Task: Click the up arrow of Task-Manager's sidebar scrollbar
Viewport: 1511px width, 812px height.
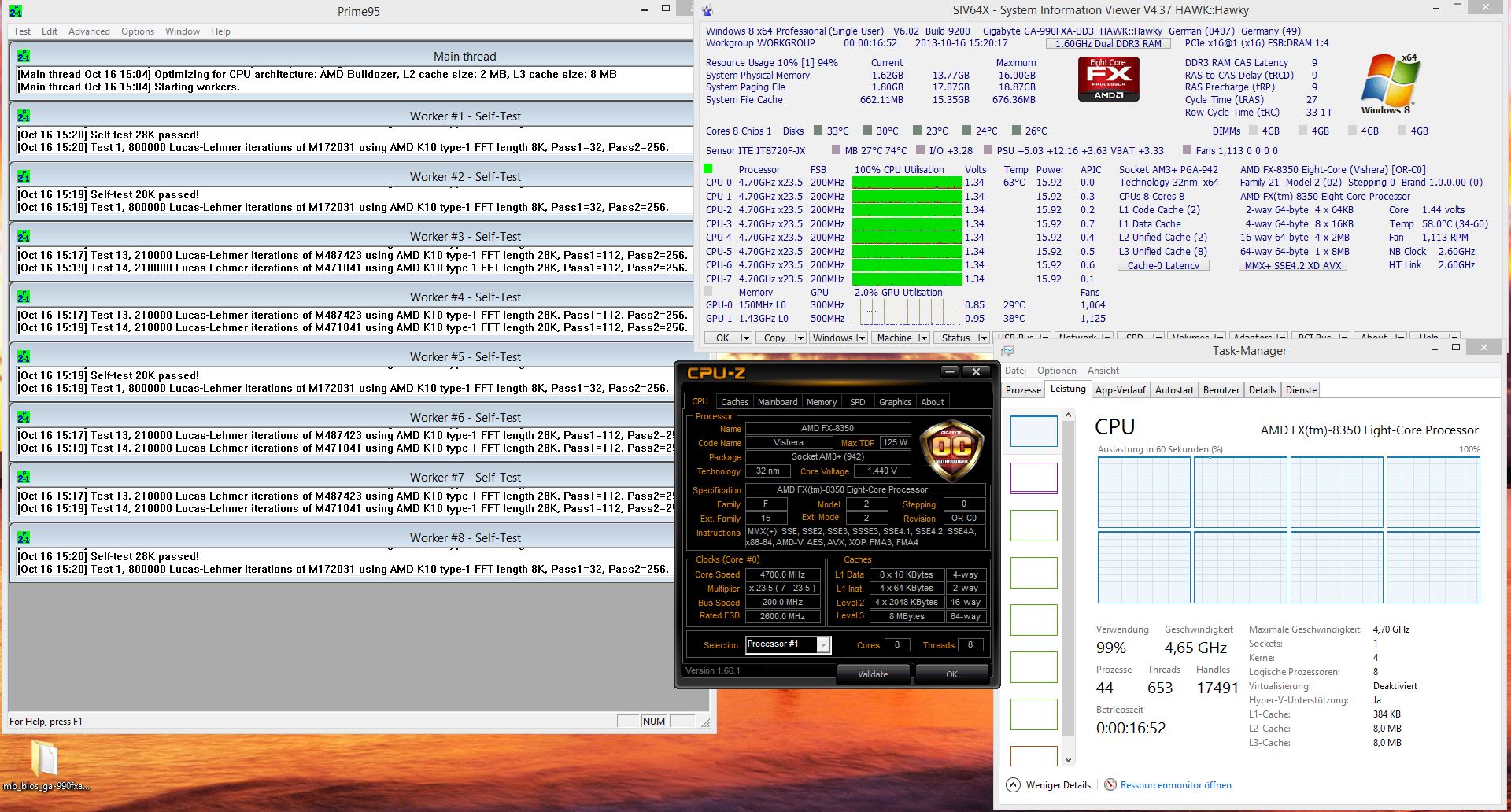Action: [1068, 415]
